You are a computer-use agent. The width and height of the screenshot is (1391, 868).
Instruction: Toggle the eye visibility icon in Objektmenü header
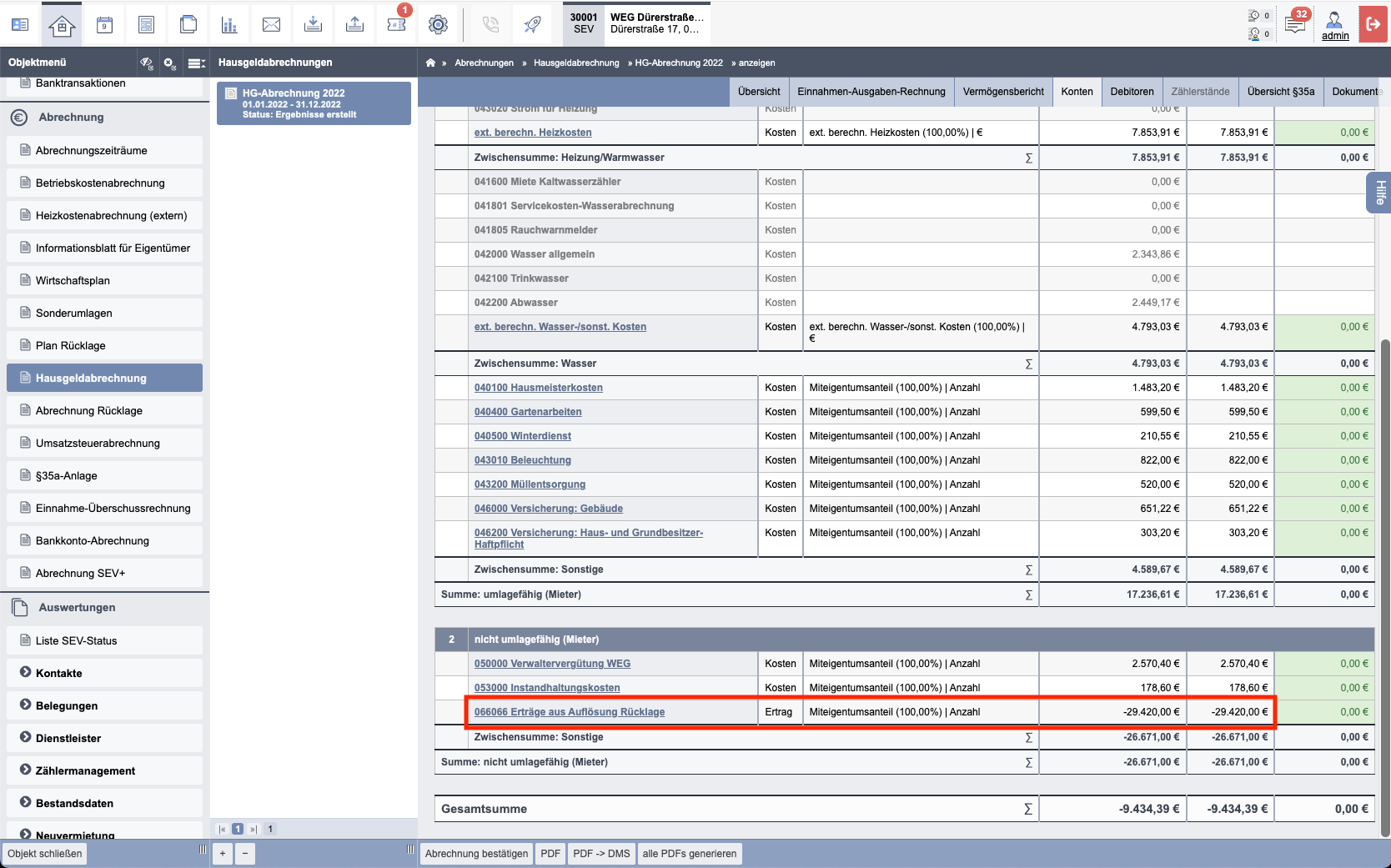(147, 63)
